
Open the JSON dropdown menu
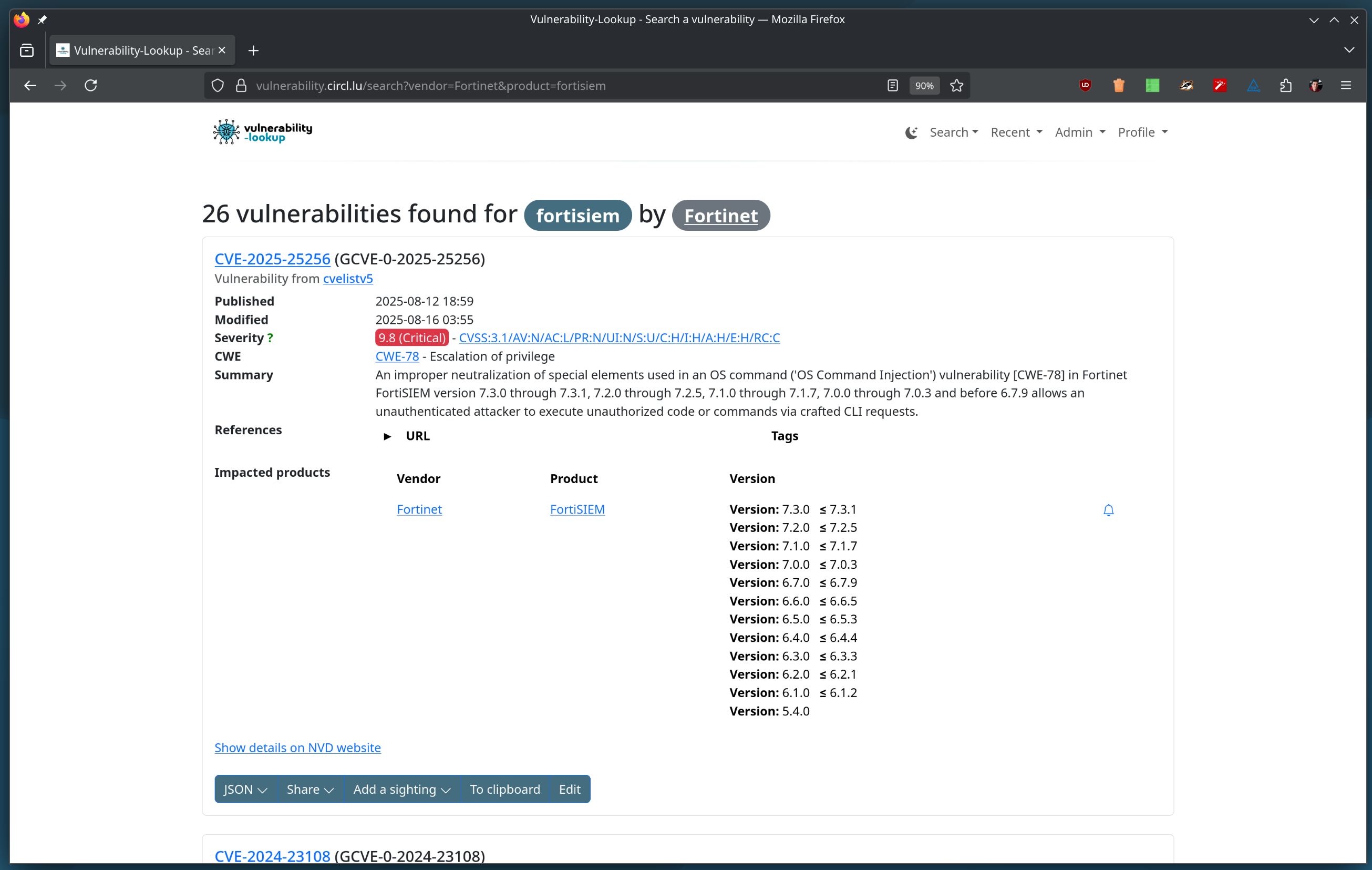pos(245,789)
